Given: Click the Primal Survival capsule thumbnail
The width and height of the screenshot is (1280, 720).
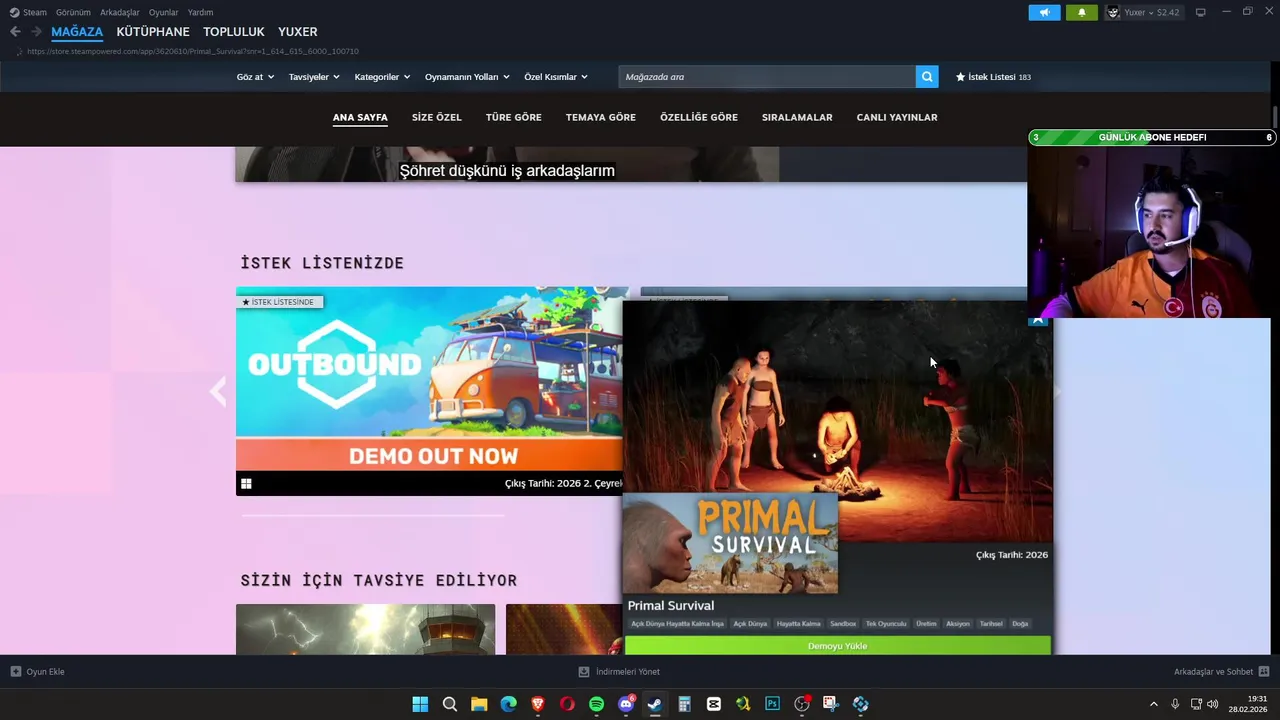Looking at the screenshot, I should click(x=730, y=543).
